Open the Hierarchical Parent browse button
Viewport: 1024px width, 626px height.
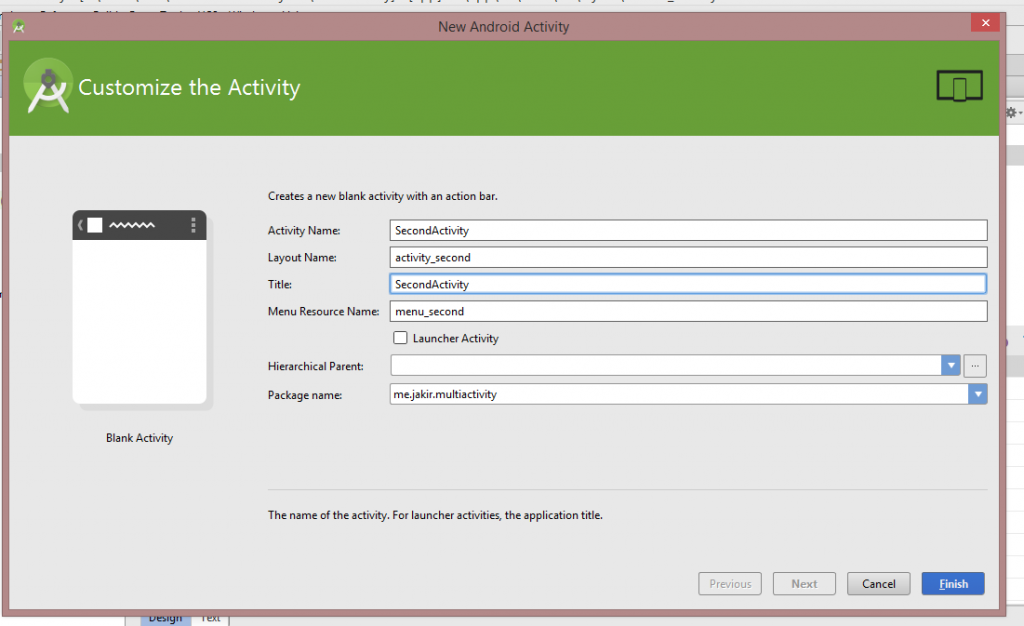pos(976,366)
